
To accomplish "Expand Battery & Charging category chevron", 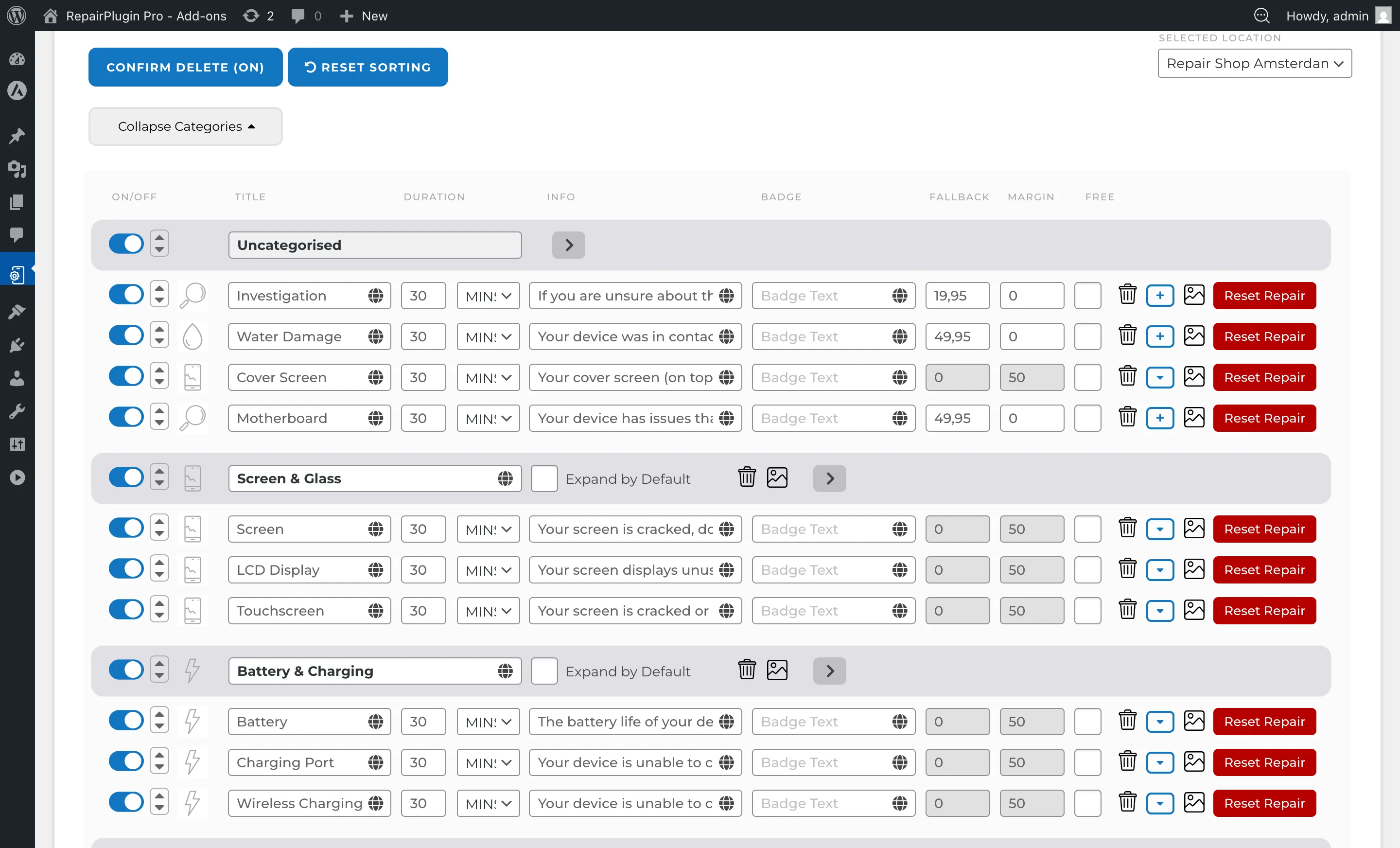I will pos(829,671).
